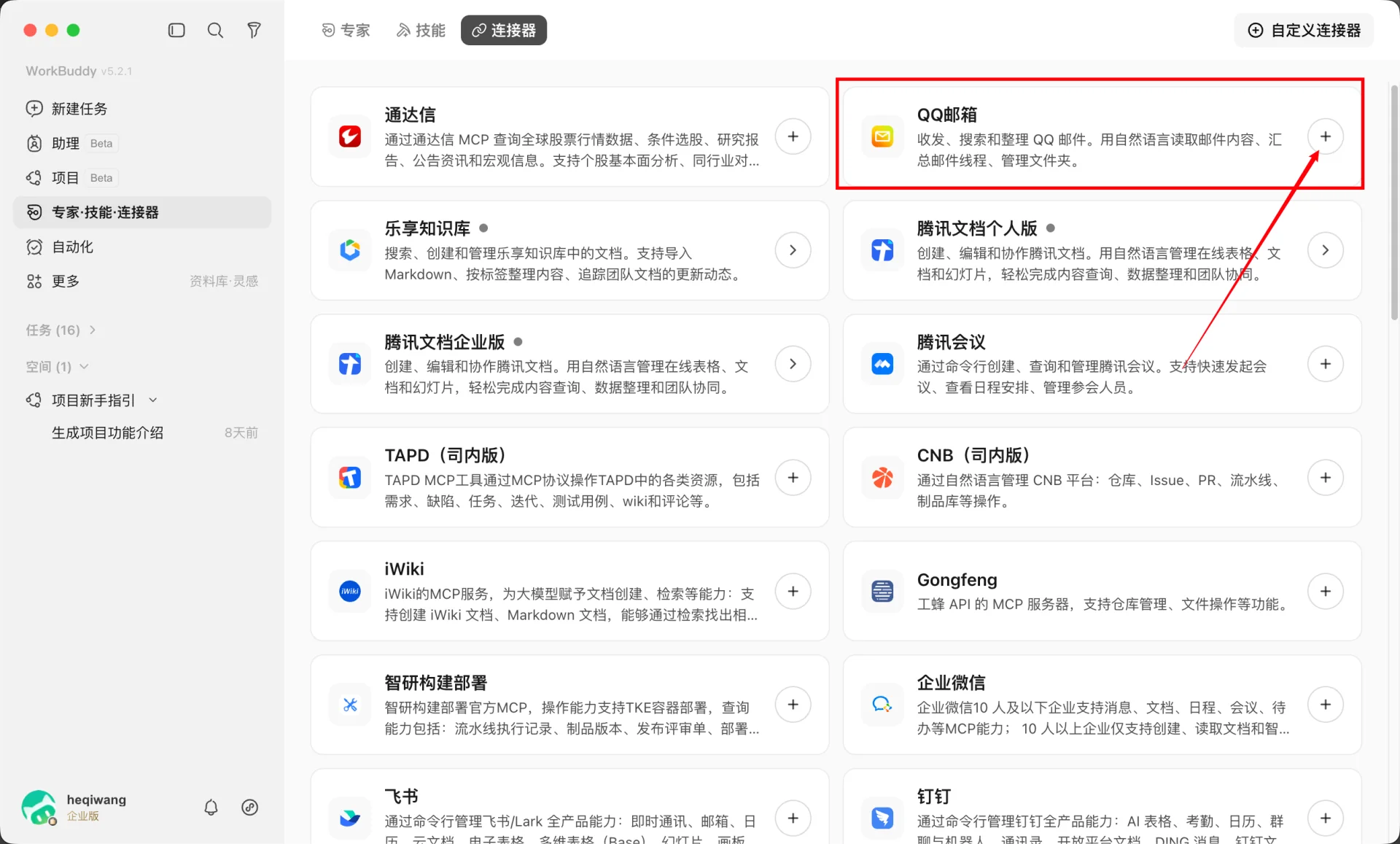
Task: Add the TAPD connector with plus button
Action: pos(793,478)
